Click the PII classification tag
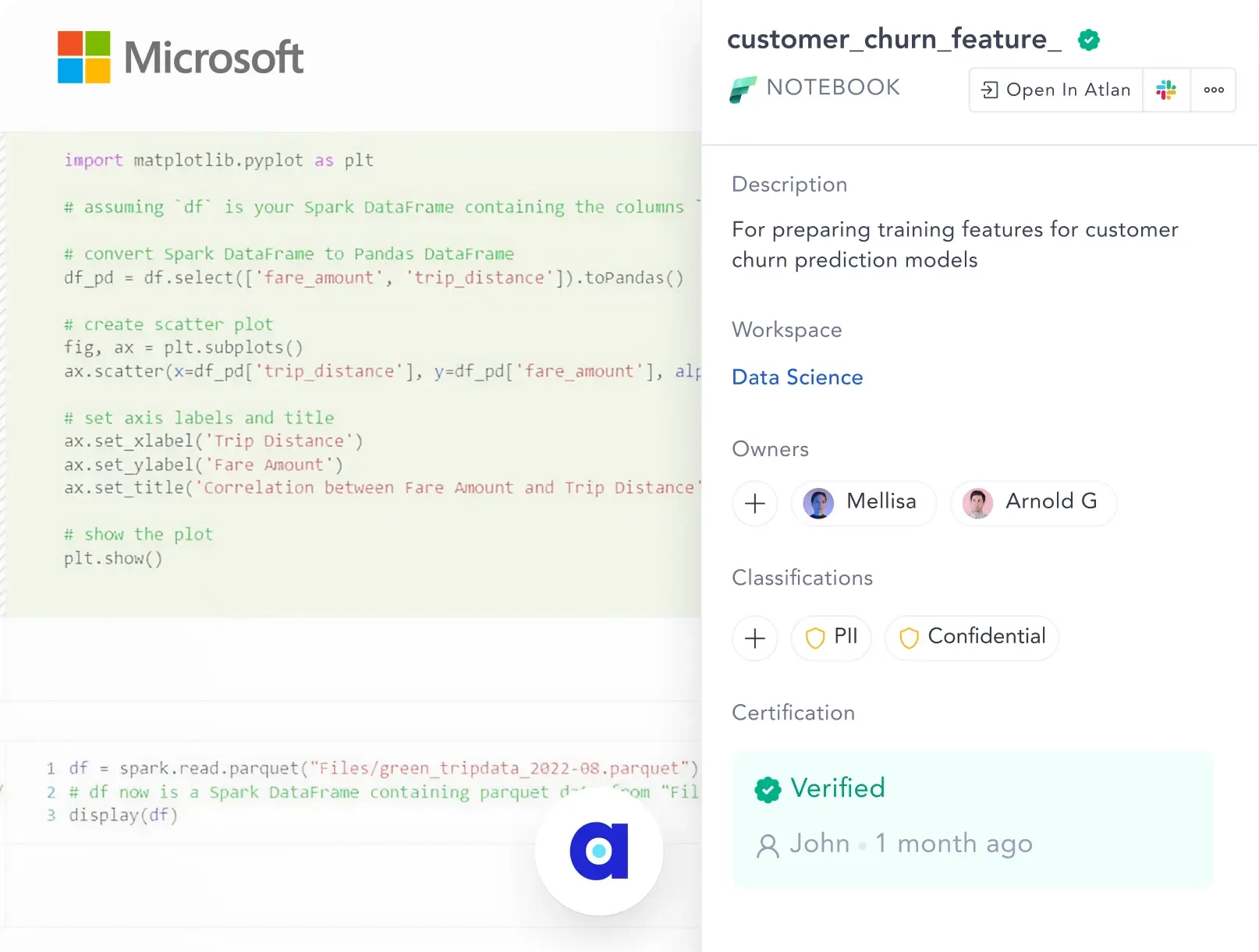The image size is (1259, 952). click(x=832, y=638)
